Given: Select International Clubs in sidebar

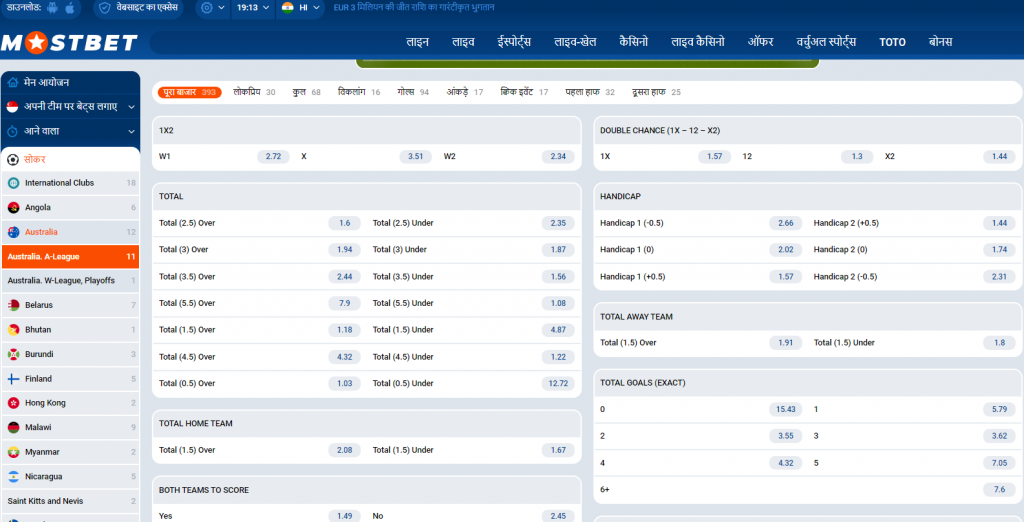Looking at the screenshot, I should click(x=71, y=183).
